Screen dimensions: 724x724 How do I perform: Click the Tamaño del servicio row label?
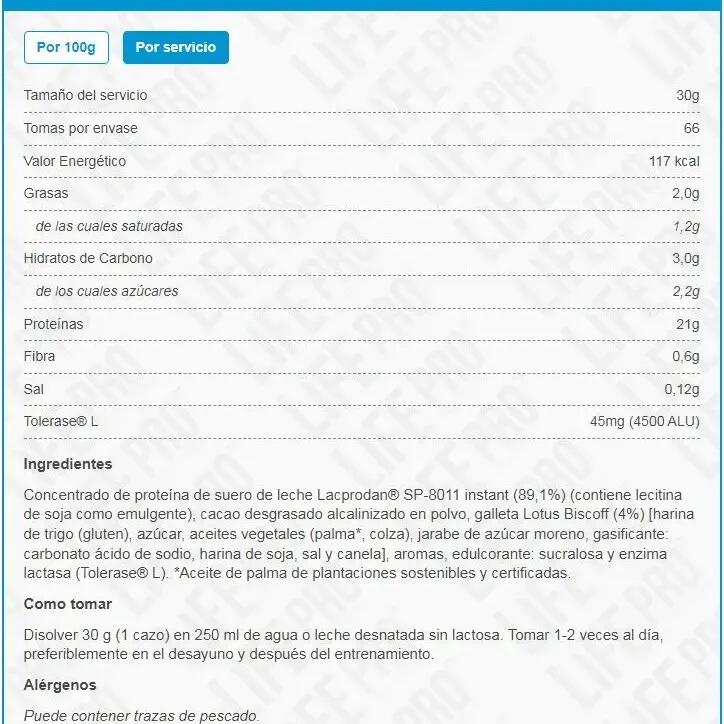85,95
